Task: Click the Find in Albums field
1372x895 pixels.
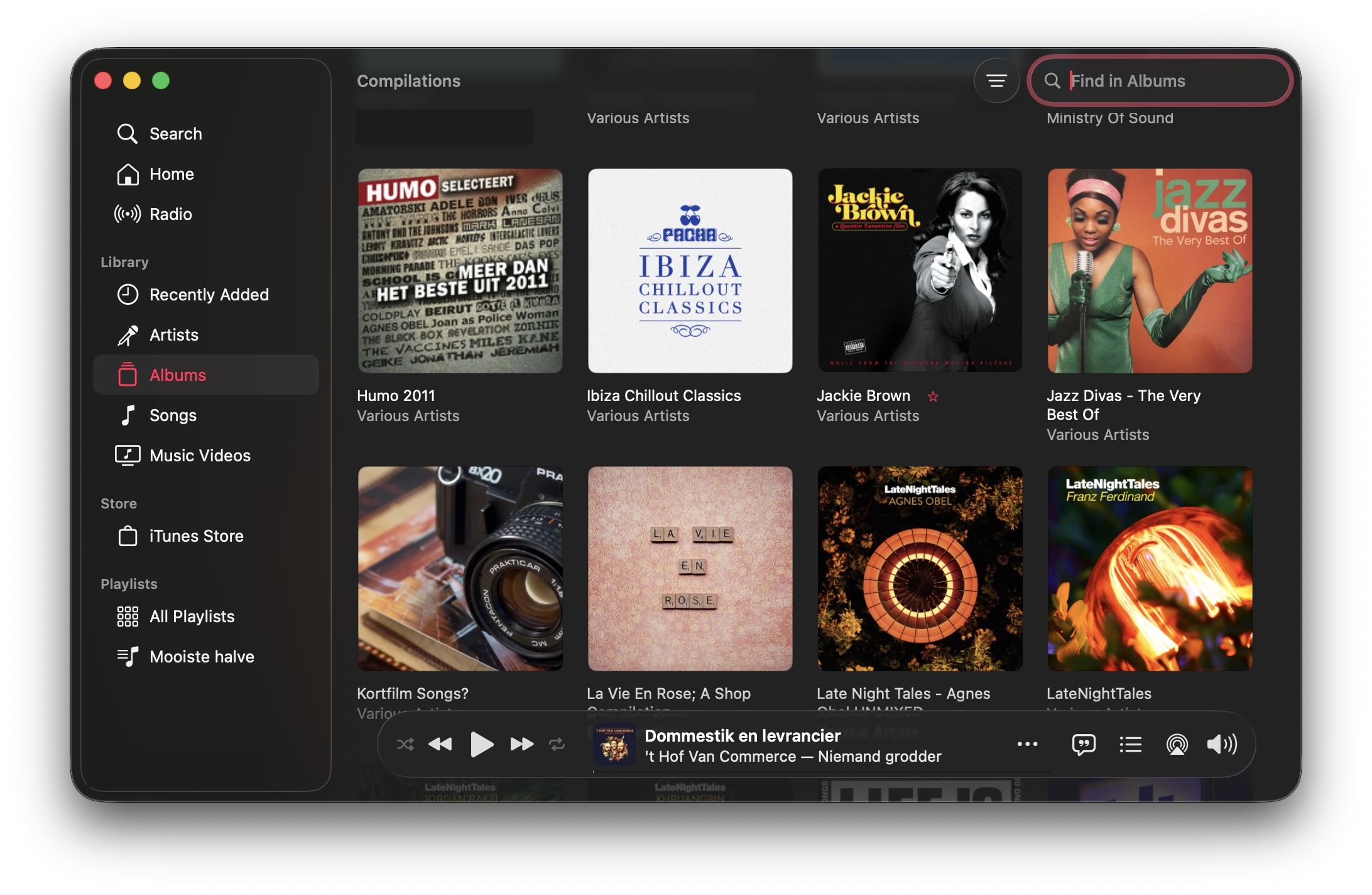Action: point(1168,80)
